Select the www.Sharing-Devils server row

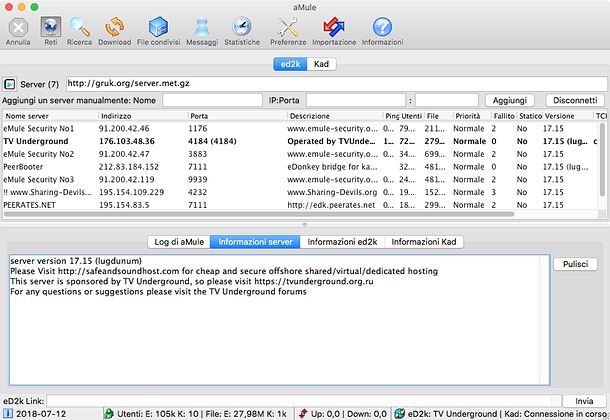(300, 192)
